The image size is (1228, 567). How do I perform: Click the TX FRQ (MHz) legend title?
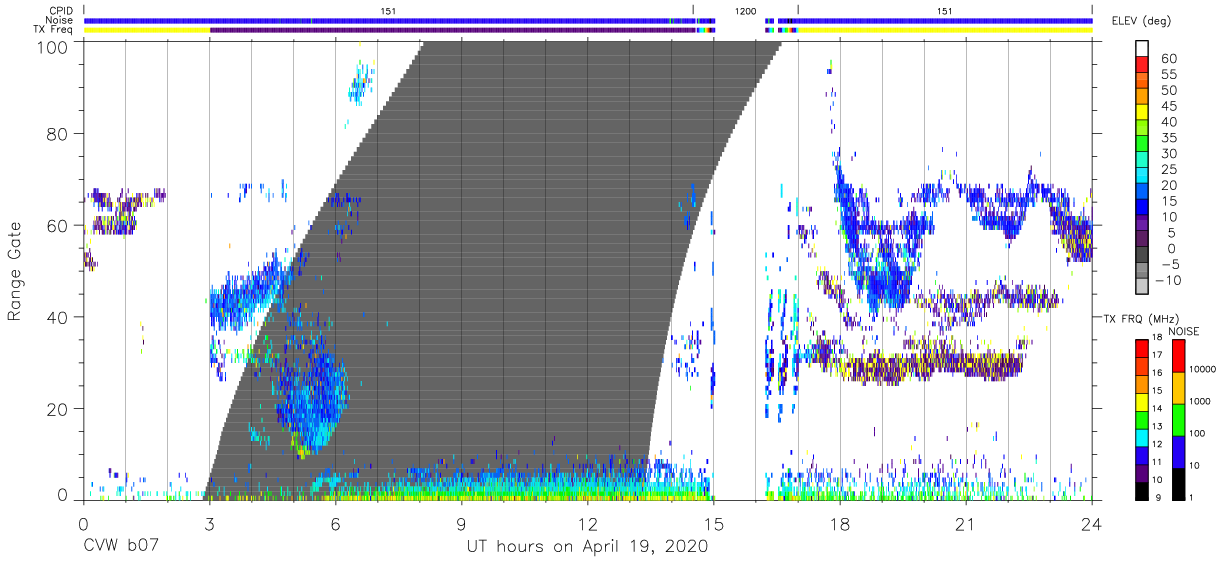tap(1141, 319)
